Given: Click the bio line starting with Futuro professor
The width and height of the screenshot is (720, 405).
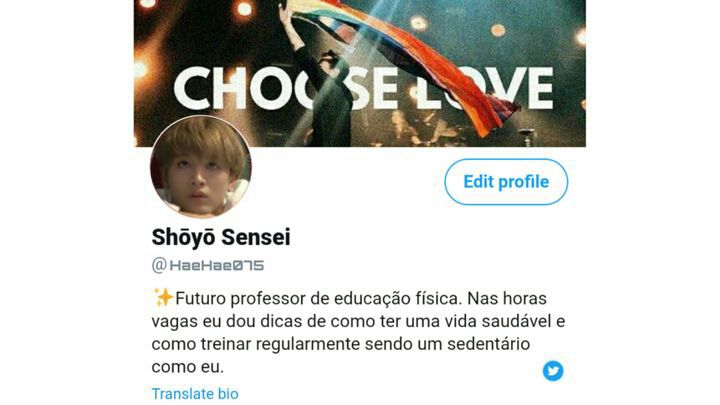Looking at the screenshot, I should pyautogui.click(x=350, y=298).
